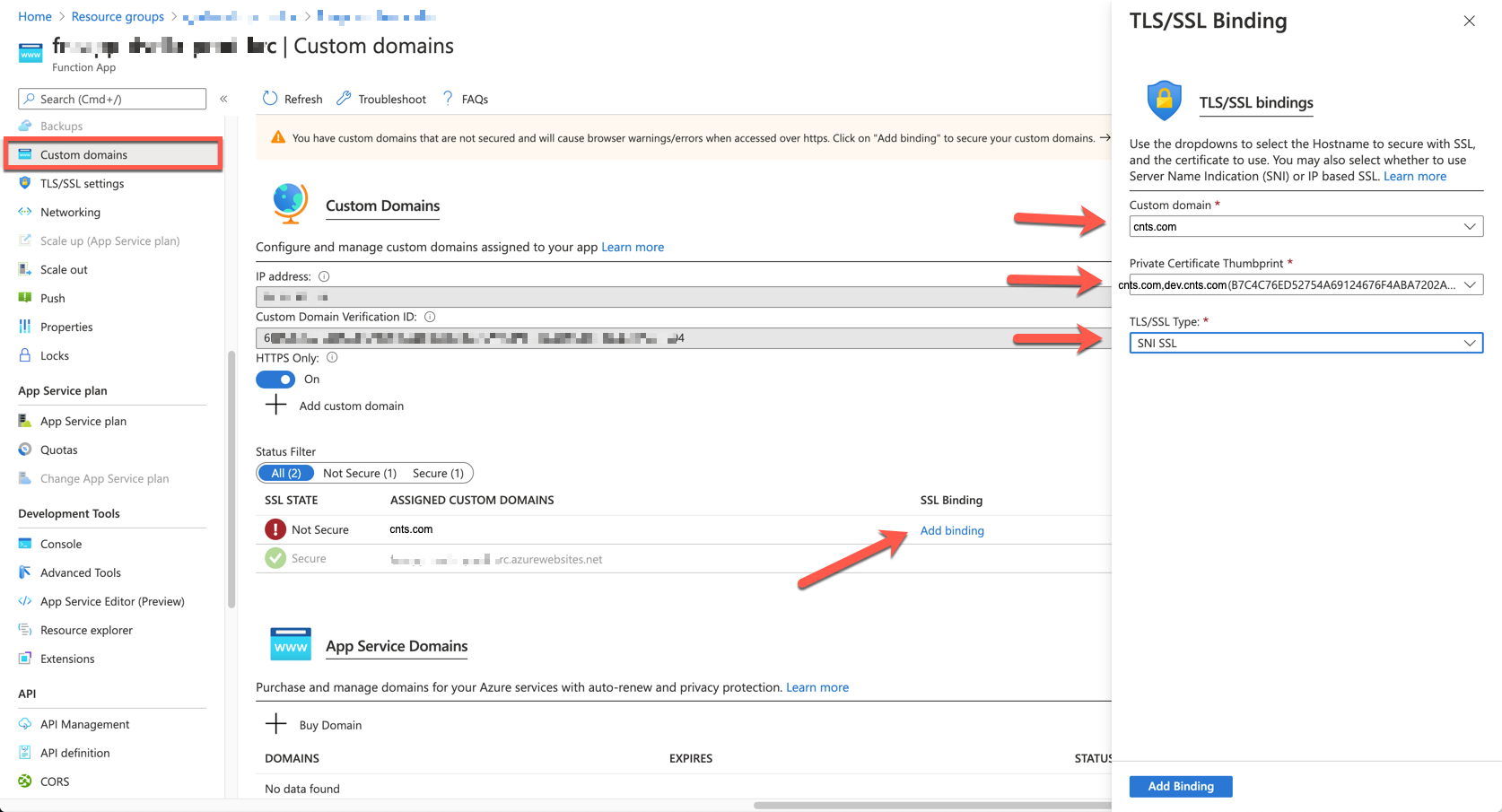Click the Properties bars icon

tap(25, 327)
